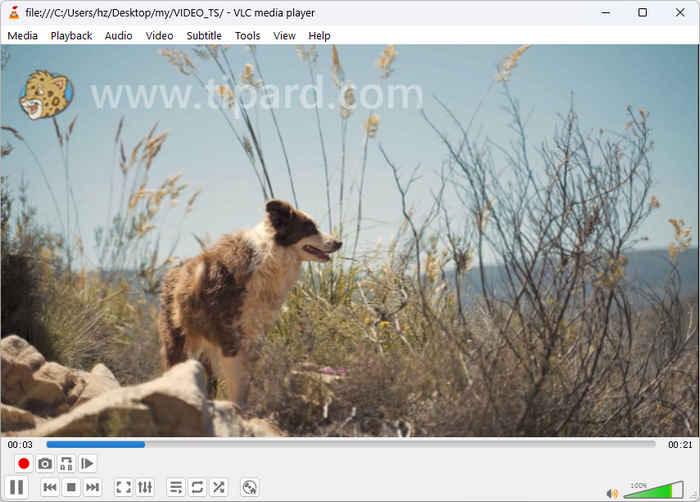The image size is (700, 502).
Task: Stop the playback
Action: tap(71, 487)
